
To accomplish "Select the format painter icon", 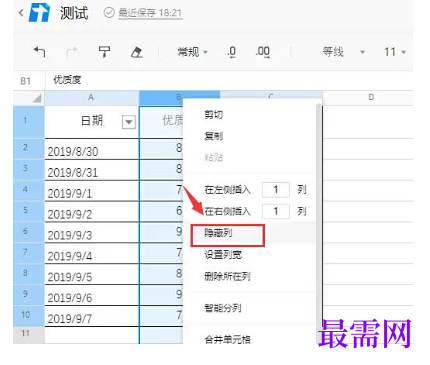I will (x=104, y=52).
